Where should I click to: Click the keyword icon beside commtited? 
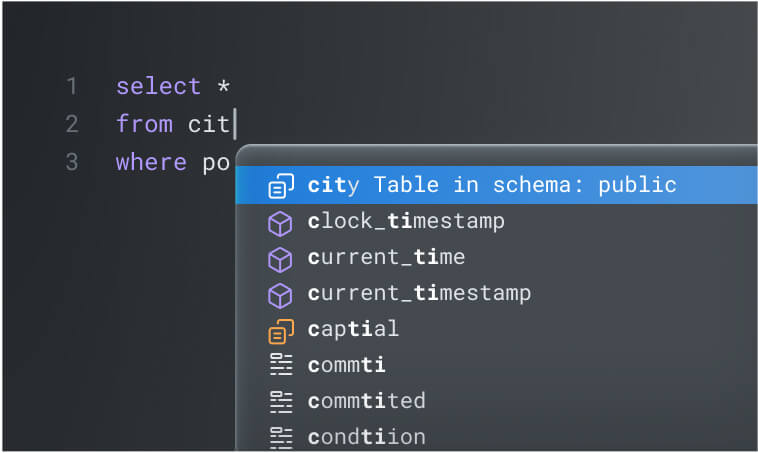point(281,401)
